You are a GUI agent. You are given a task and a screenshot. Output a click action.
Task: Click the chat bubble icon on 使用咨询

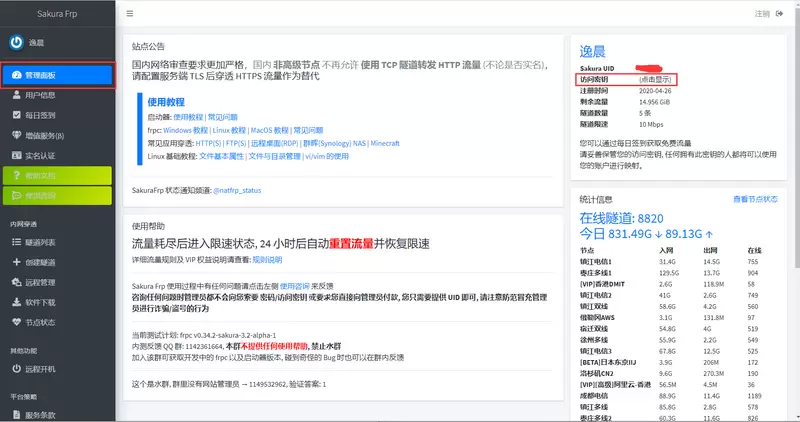16,195
